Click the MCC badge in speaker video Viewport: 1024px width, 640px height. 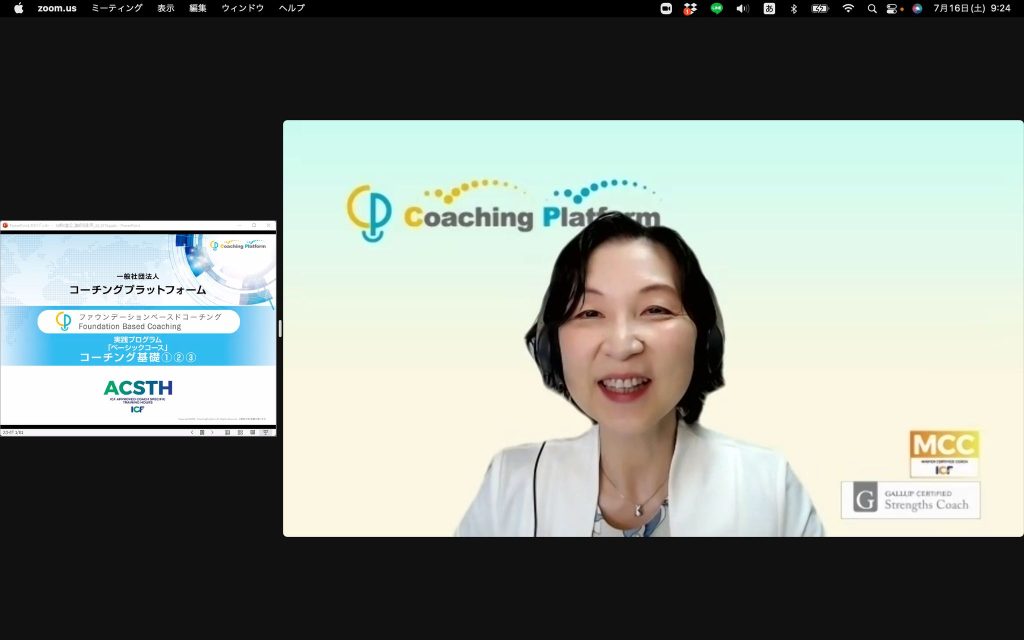[944, 453]
